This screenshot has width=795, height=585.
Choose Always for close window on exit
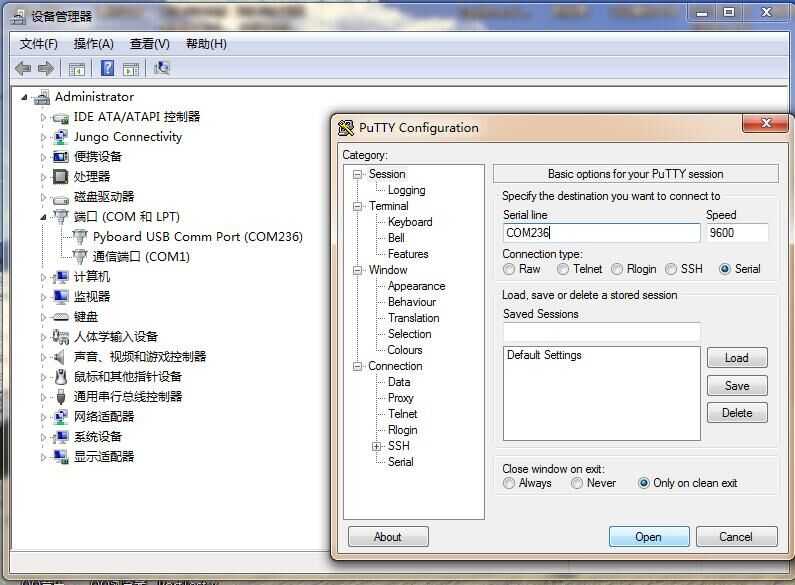[509, 484]
